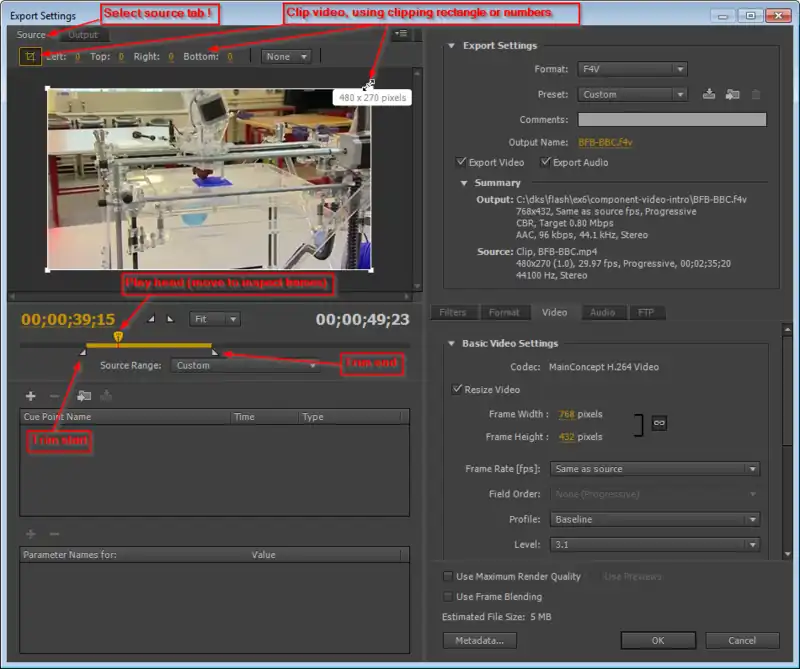Expand the Profile dropdown set to Baseline
Screen dimensions: 800x669
pos(655,520)
